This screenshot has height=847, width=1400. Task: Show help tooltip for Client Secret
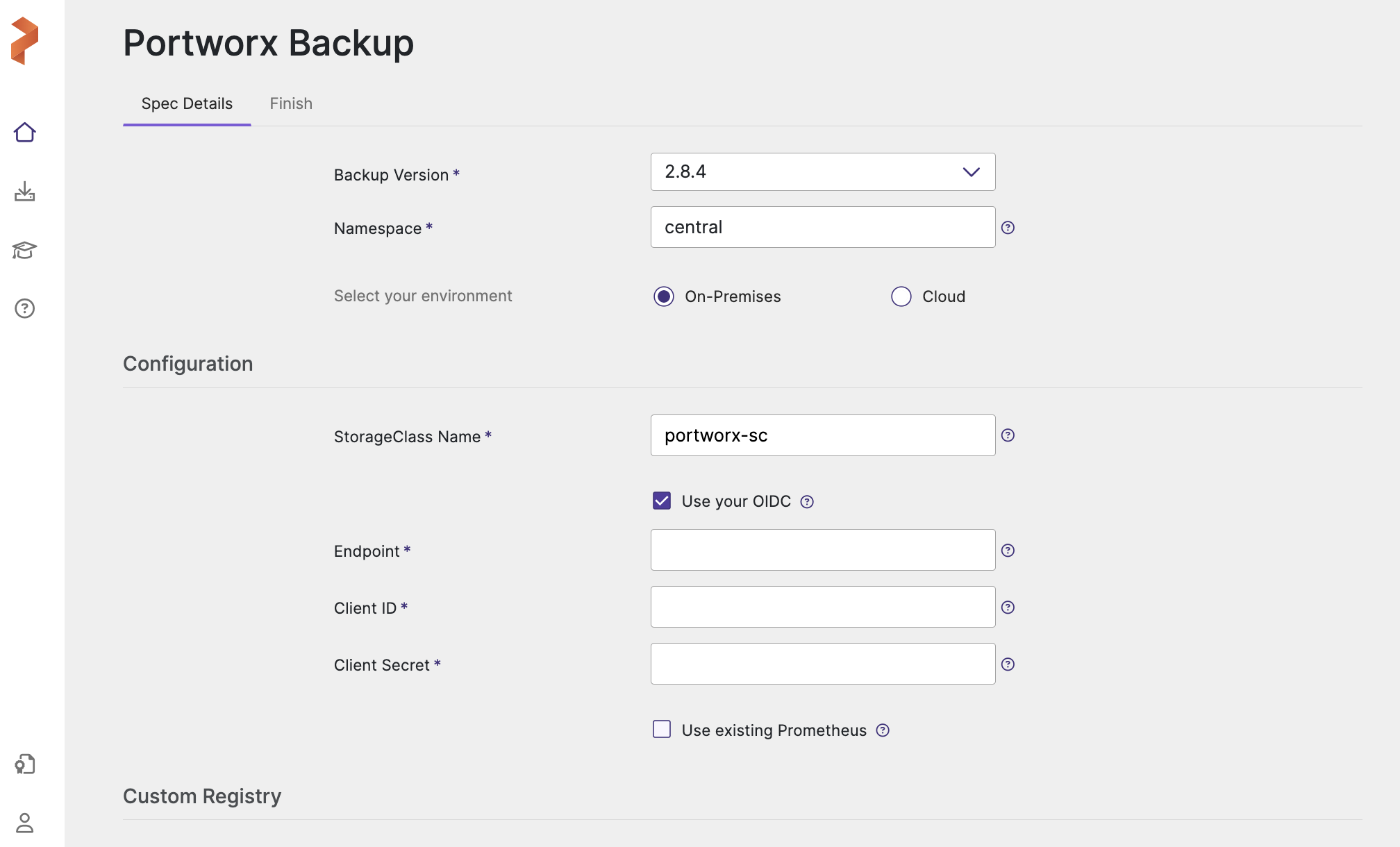[1008, 664]
